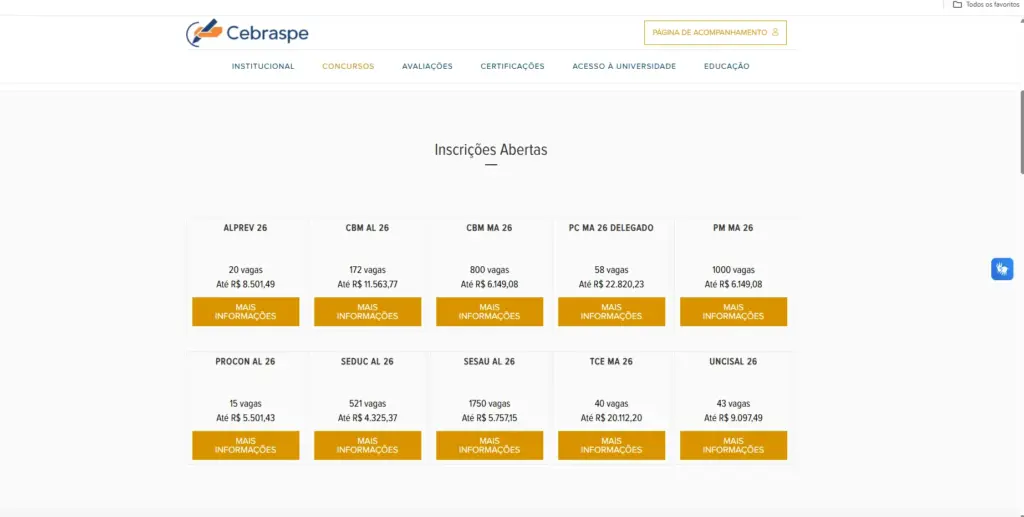
Task: Select the Concursos menu item
Action: coord(348,66)
